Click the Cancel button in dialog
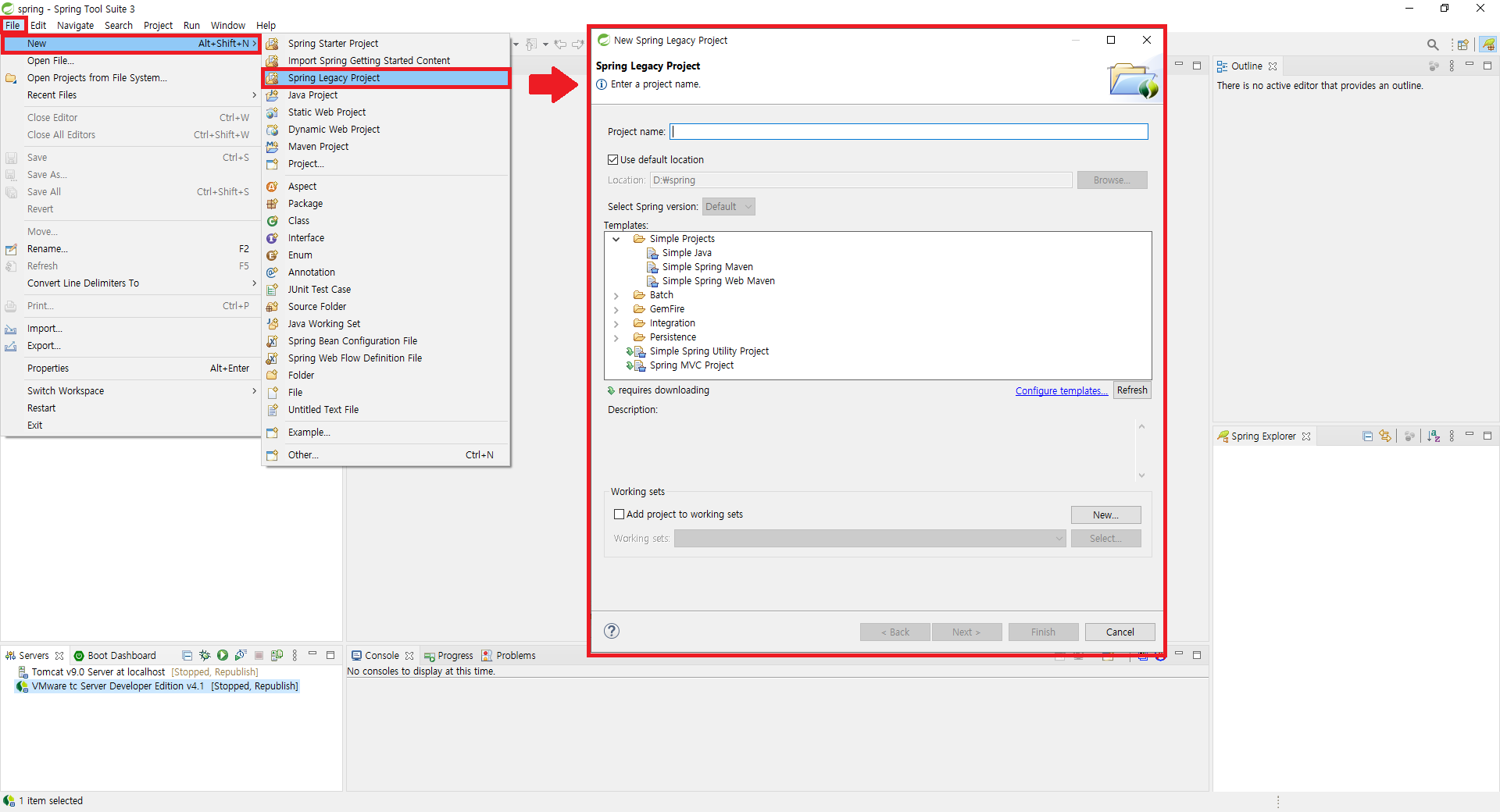Screen dimensions: 1500x812 pyautogui.click(x=1120, y=632)
